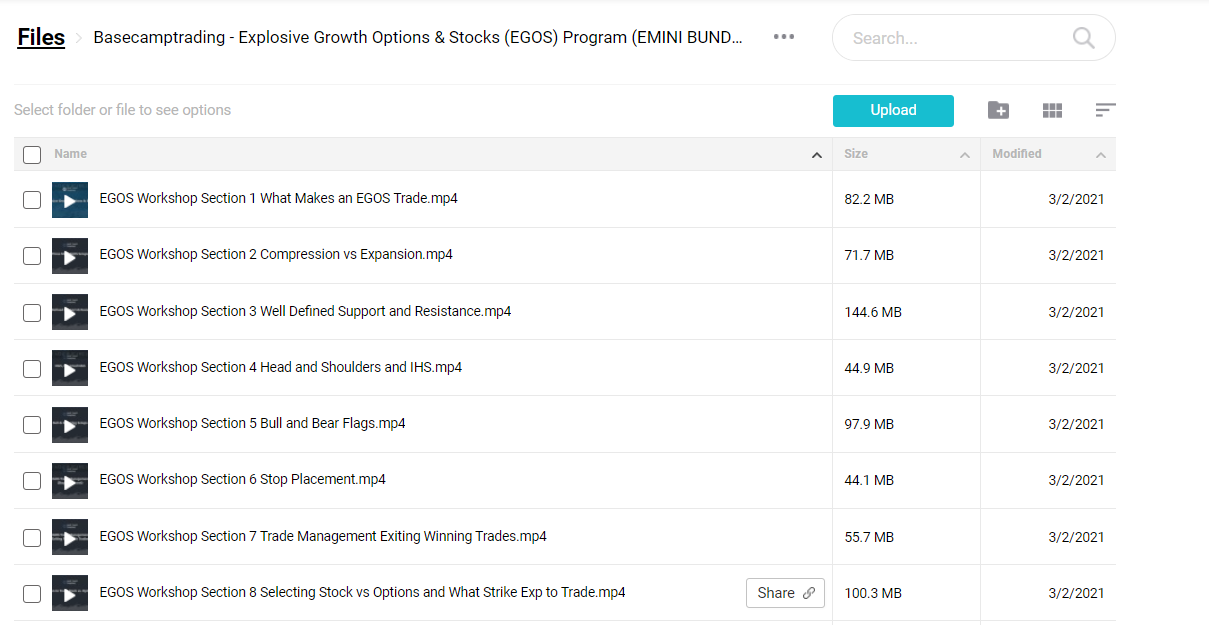Select checkbox for Section 4 Head and Shoulders
Viewport: 1209px width, 625px height.
[x=32, y=369]
